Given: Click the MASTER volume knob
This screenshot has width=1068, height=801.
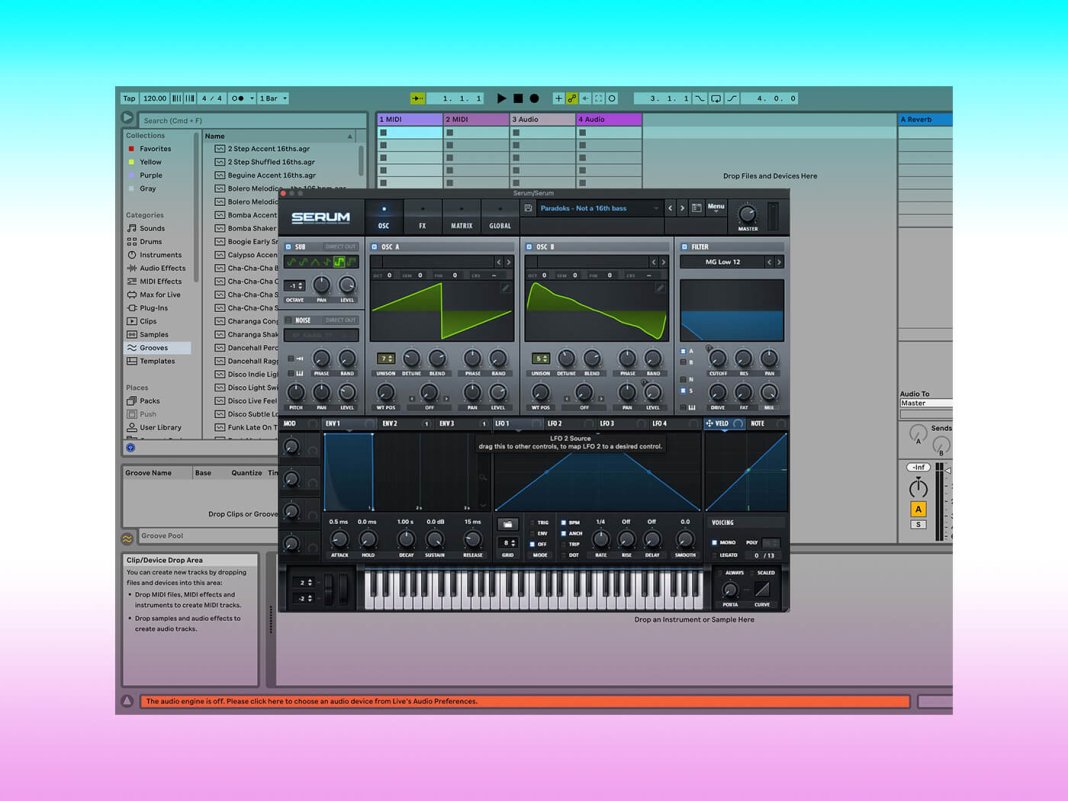Looking at the screenshot, I should pyautogui.click(x=747, y=215).
